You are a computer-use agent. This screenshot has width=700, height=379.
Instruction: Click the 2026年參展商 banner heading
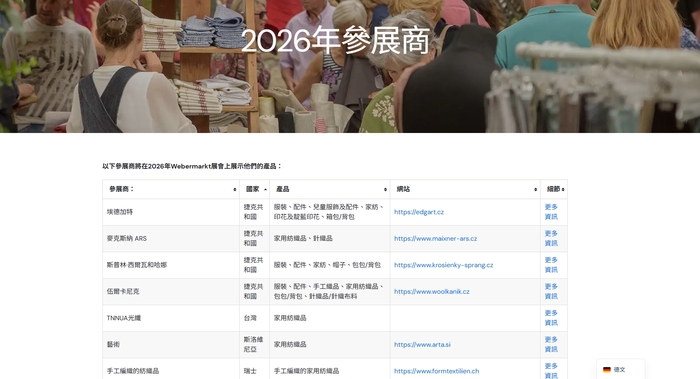[336, 41]
